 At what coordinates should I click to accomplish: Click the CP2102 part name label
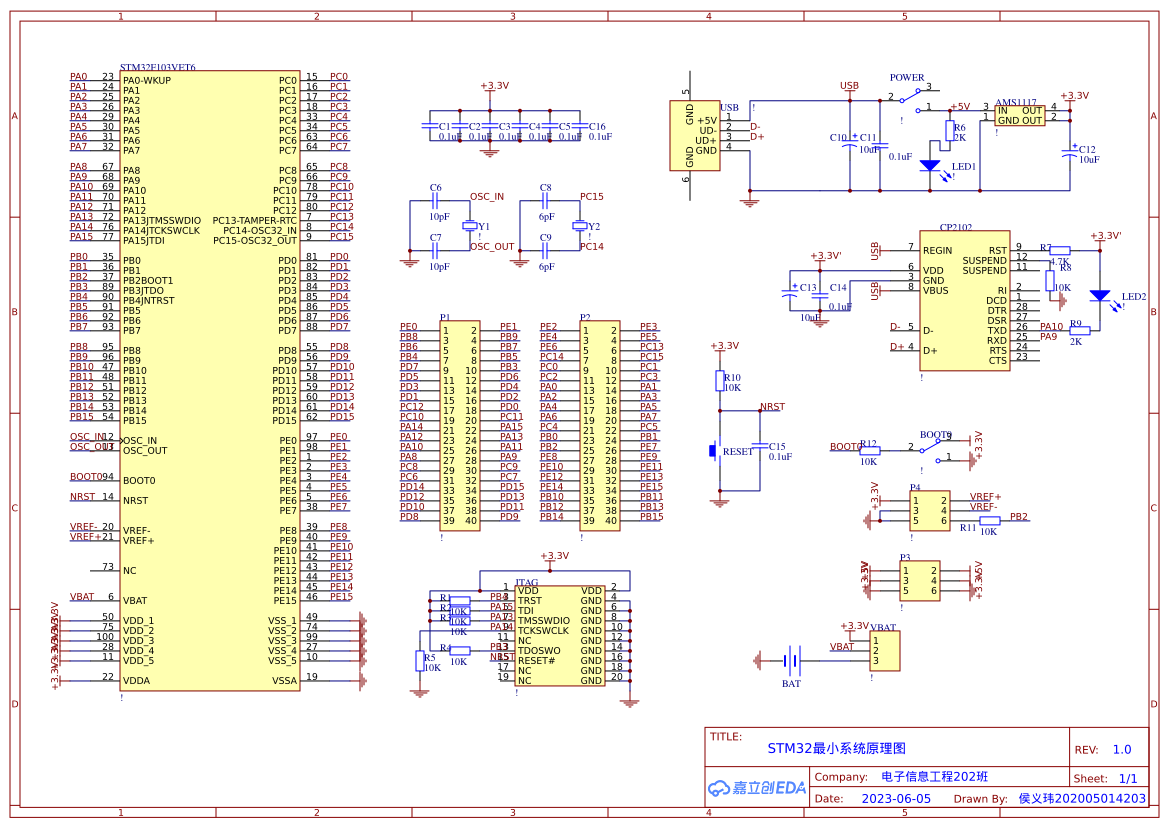point(956,227)
